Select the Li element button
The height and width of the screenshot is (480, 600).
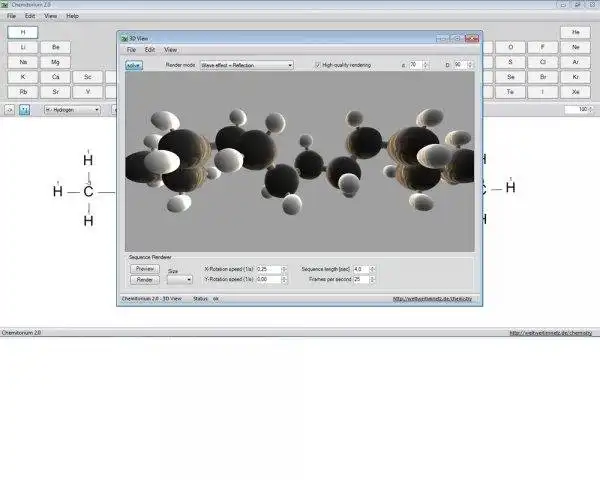coord(23,47)
